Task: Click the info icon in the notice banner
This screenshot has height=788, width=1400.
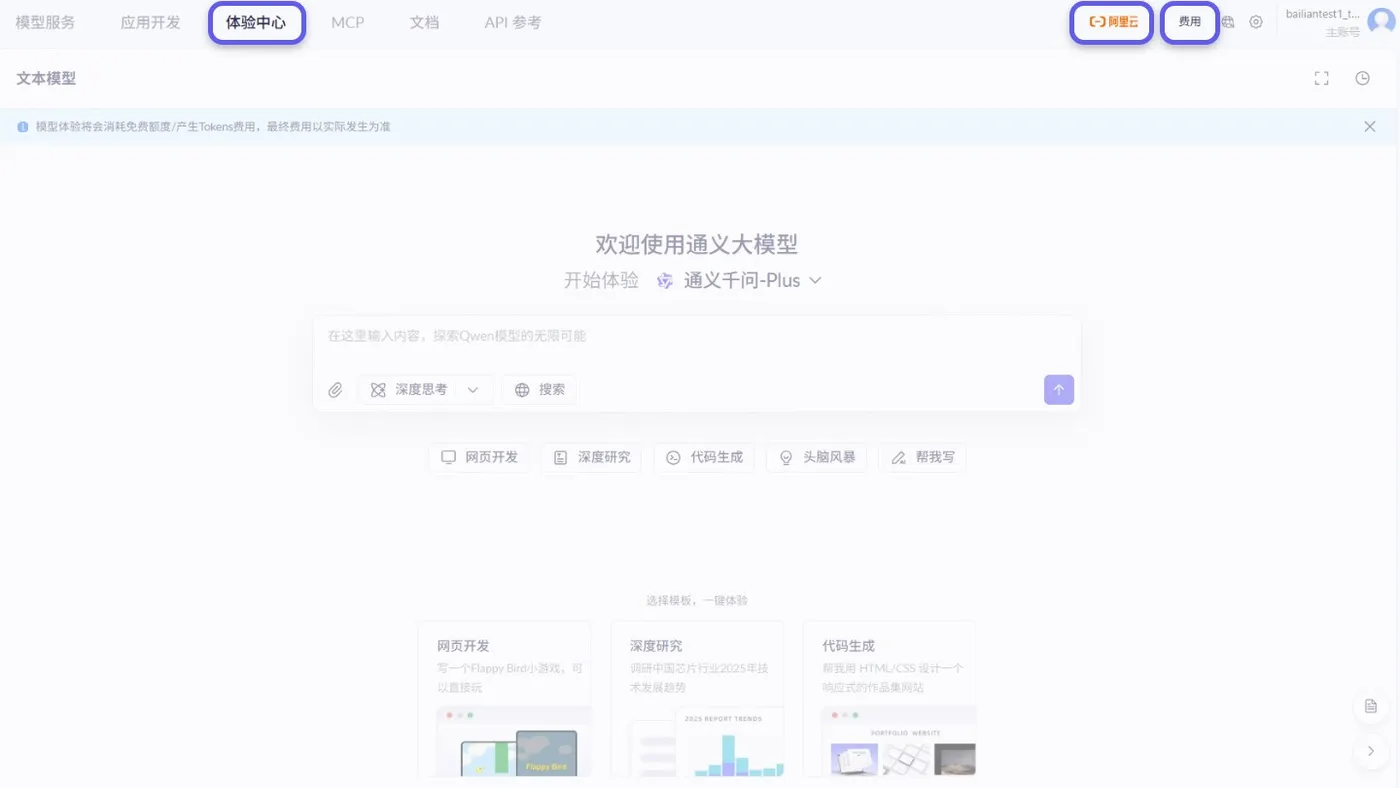Action: coord(23,127)
